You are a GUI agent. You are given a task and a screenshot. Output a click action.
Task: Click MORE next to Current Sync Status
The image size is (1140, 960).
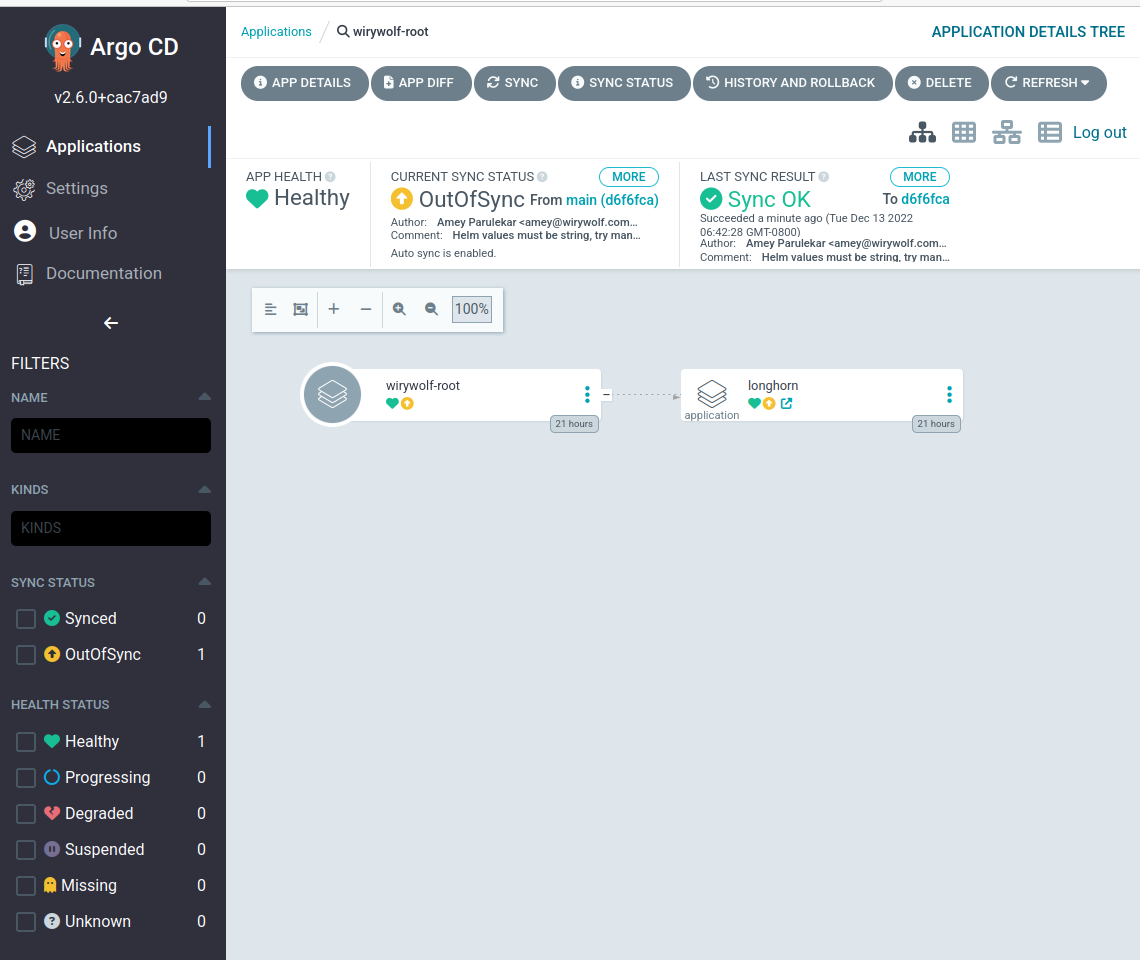[x=629, y=176]
